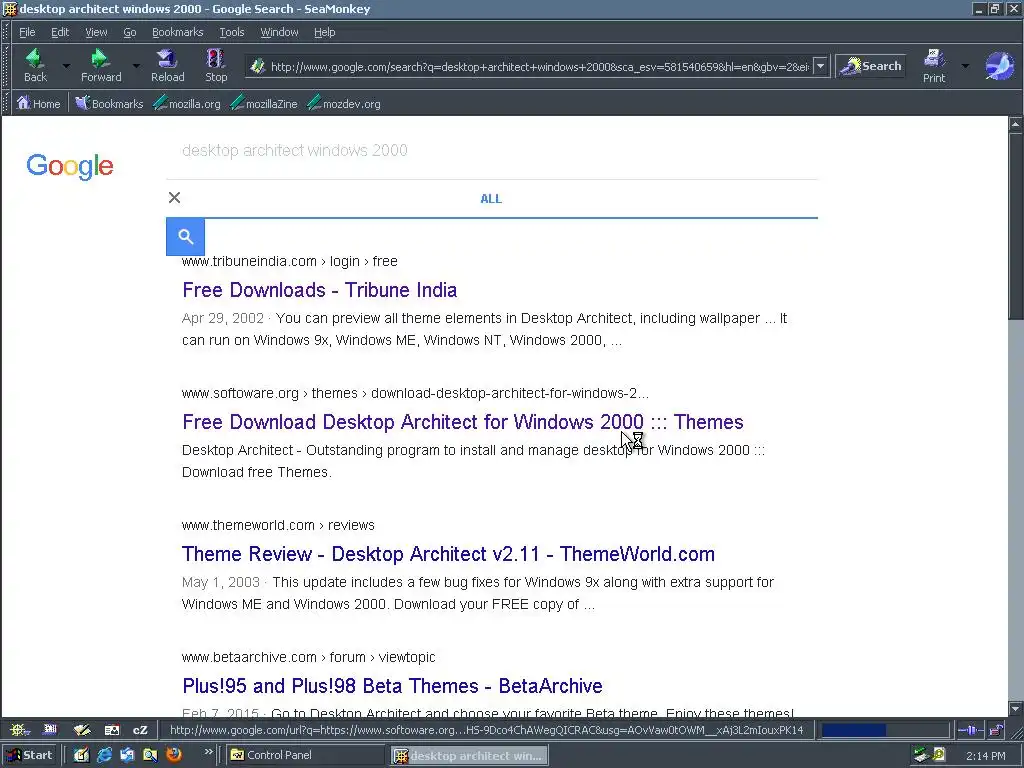1024x768 pixels.
Task: Click the blue magnifier search button
Action: pyautogui.click(x=185, y=236)
